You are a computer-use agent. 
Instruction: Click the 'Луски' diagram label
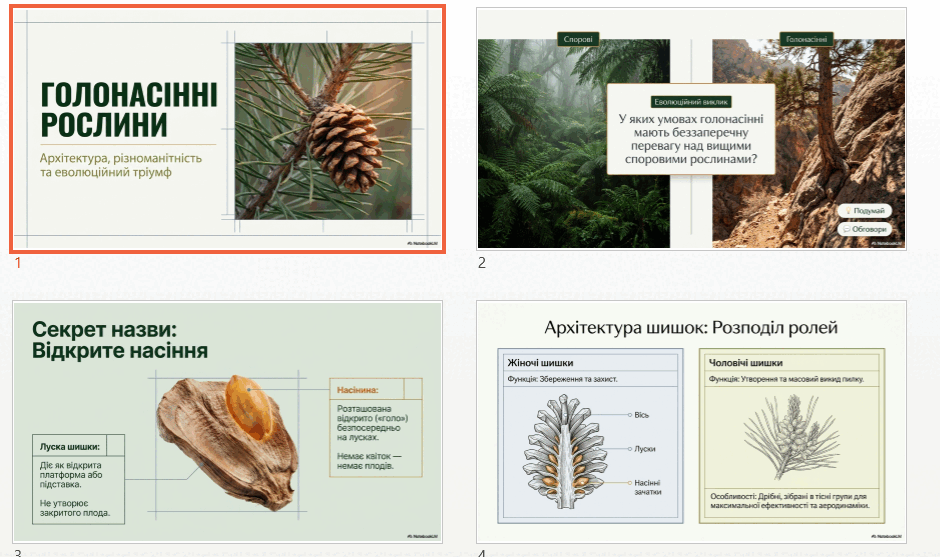tap(644, 448)
